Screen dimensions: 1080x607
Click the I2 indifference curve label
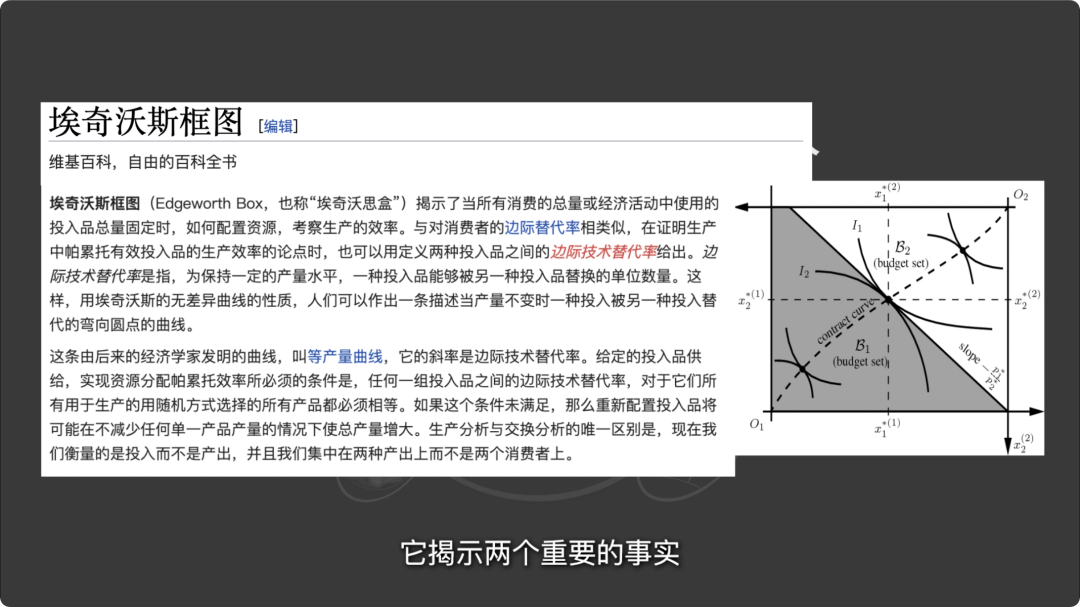804,271
